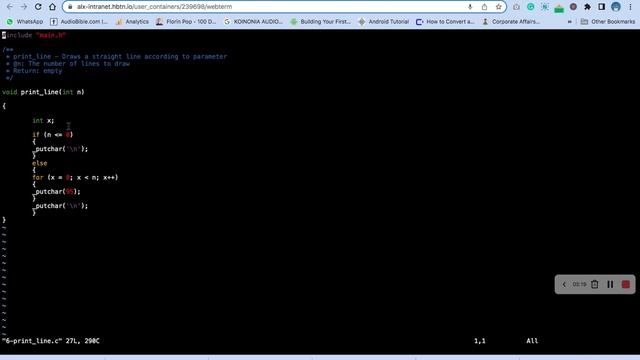Click the browser forward arrow
640x360 pixels.
[24, 7]
